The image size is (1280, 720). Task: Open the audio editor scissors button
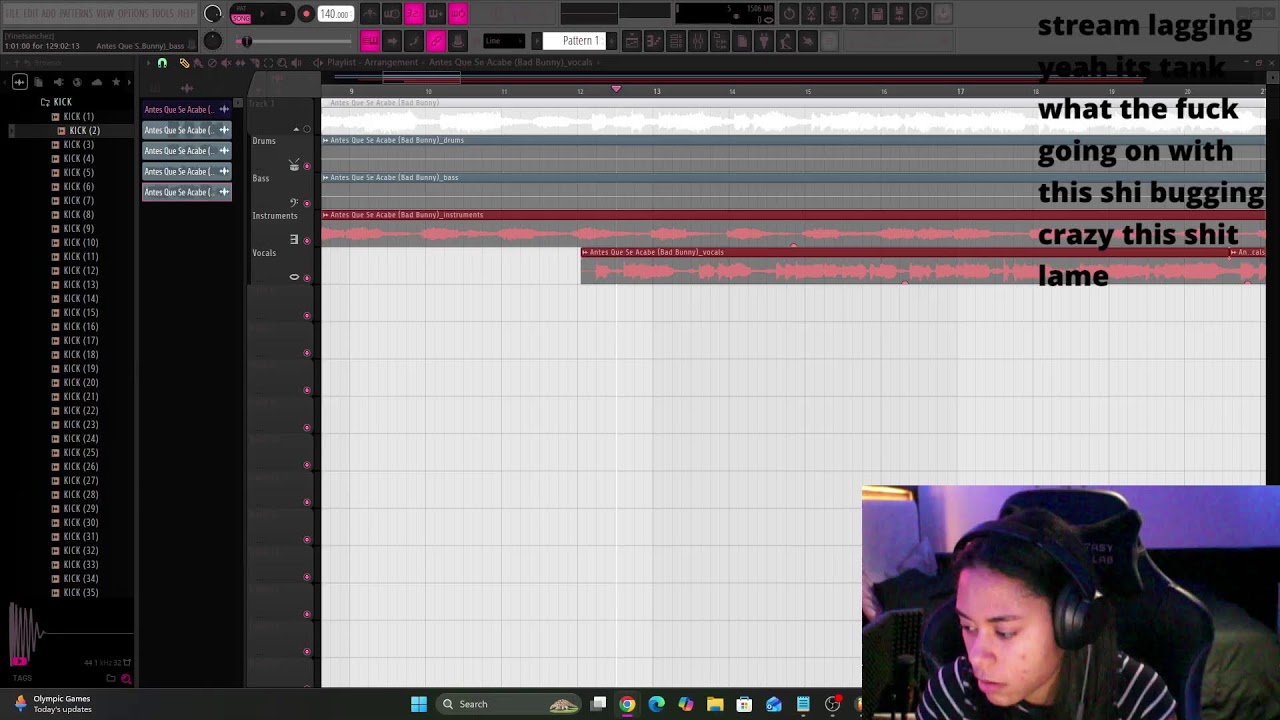point(811,14)
